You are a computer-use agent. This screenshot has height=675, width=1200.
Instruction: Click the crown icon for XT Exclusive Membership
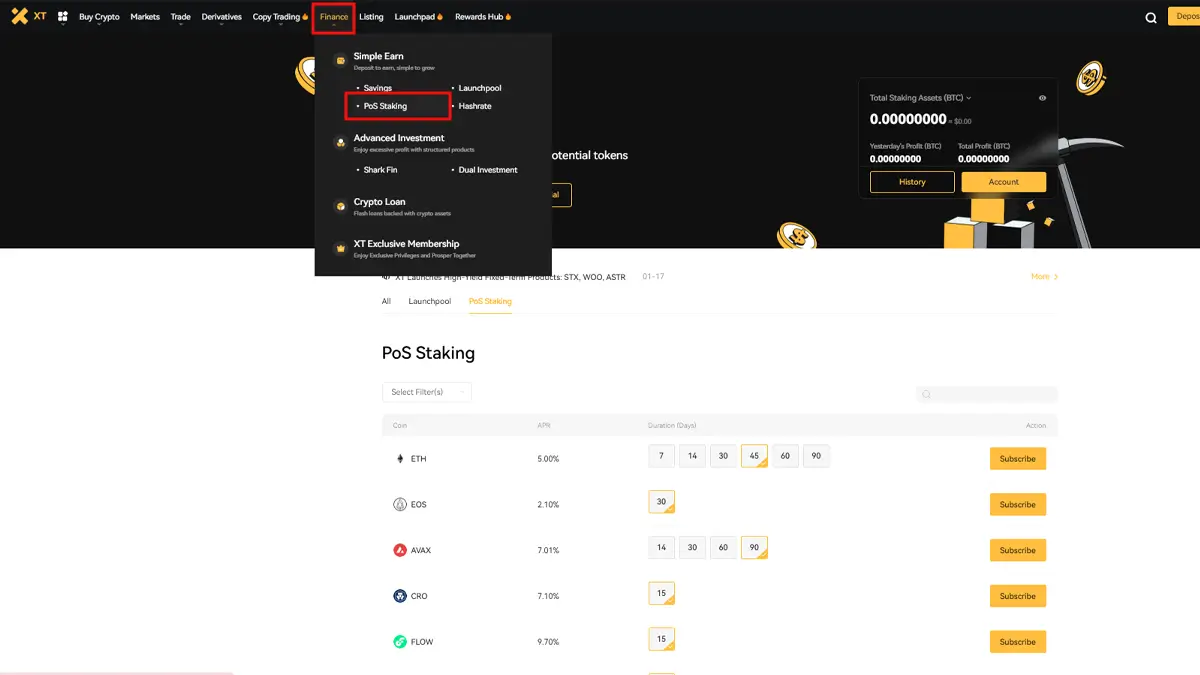pos(340,248)
